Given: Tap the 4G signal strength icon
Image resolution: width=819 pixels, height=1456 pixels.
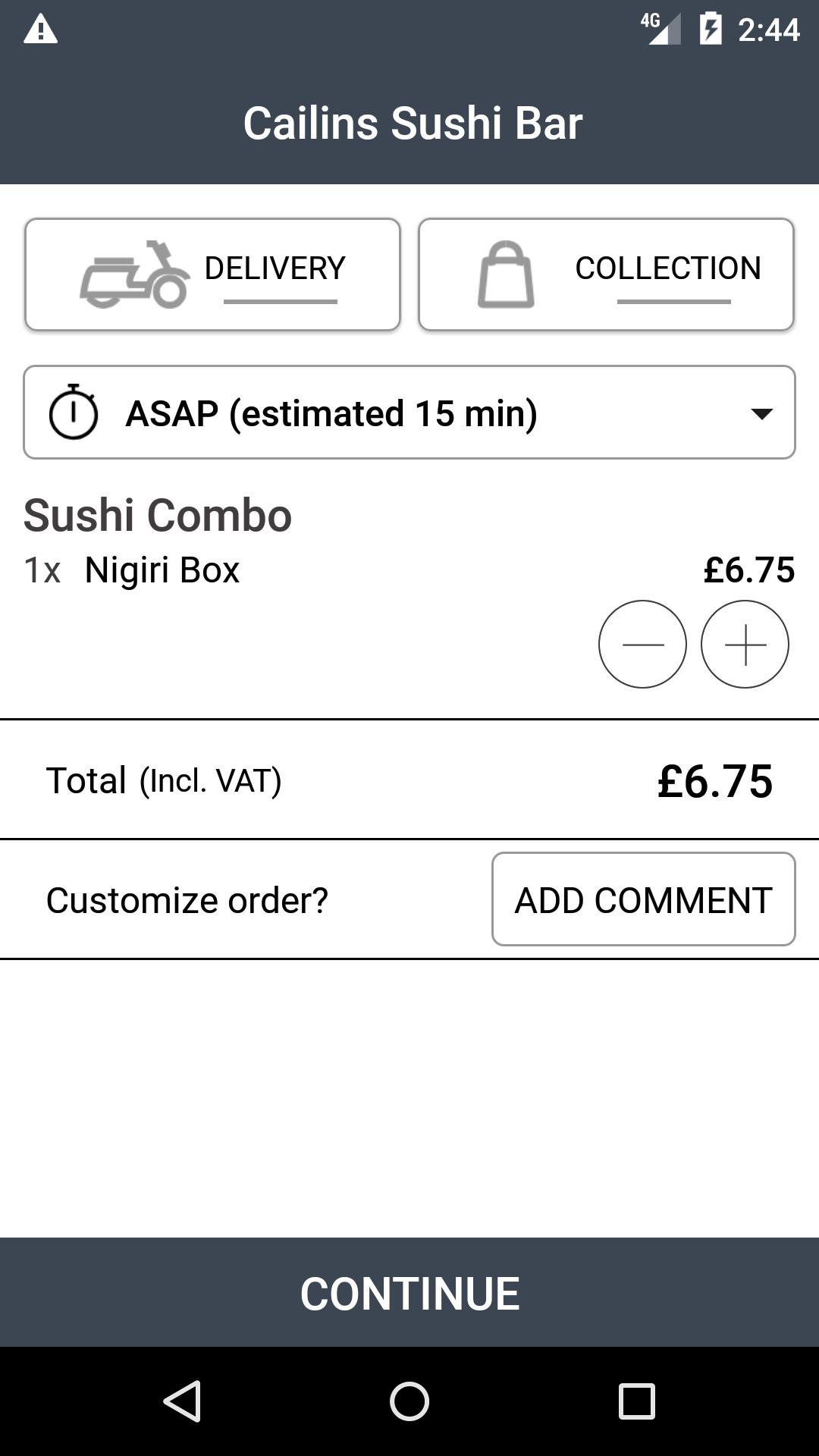Looking at the screenshot, I should (661, 29).
